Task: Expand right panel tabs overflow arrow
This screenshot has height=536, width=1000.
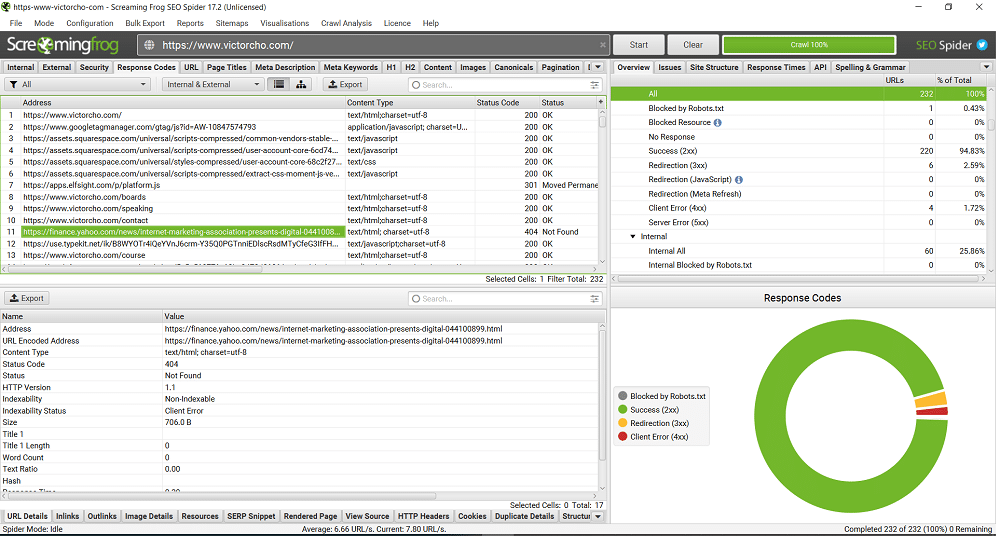Action: click(987, 67)
